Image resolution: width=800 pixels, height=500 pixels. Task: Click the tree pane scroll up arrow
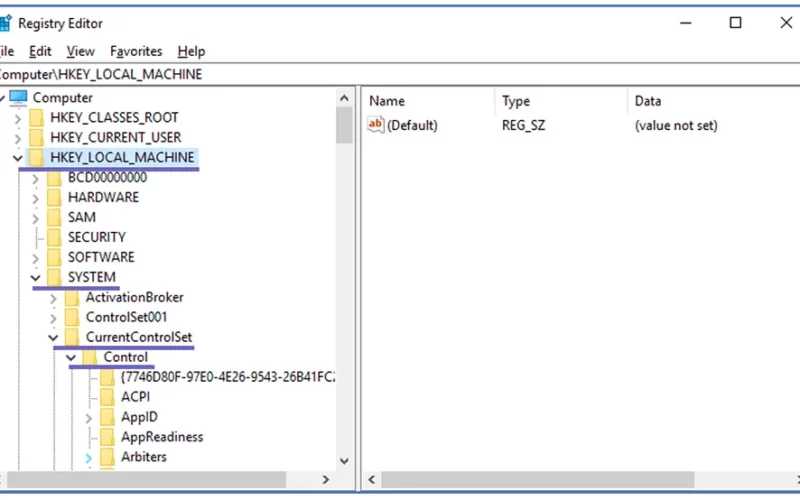pos(344,98)
